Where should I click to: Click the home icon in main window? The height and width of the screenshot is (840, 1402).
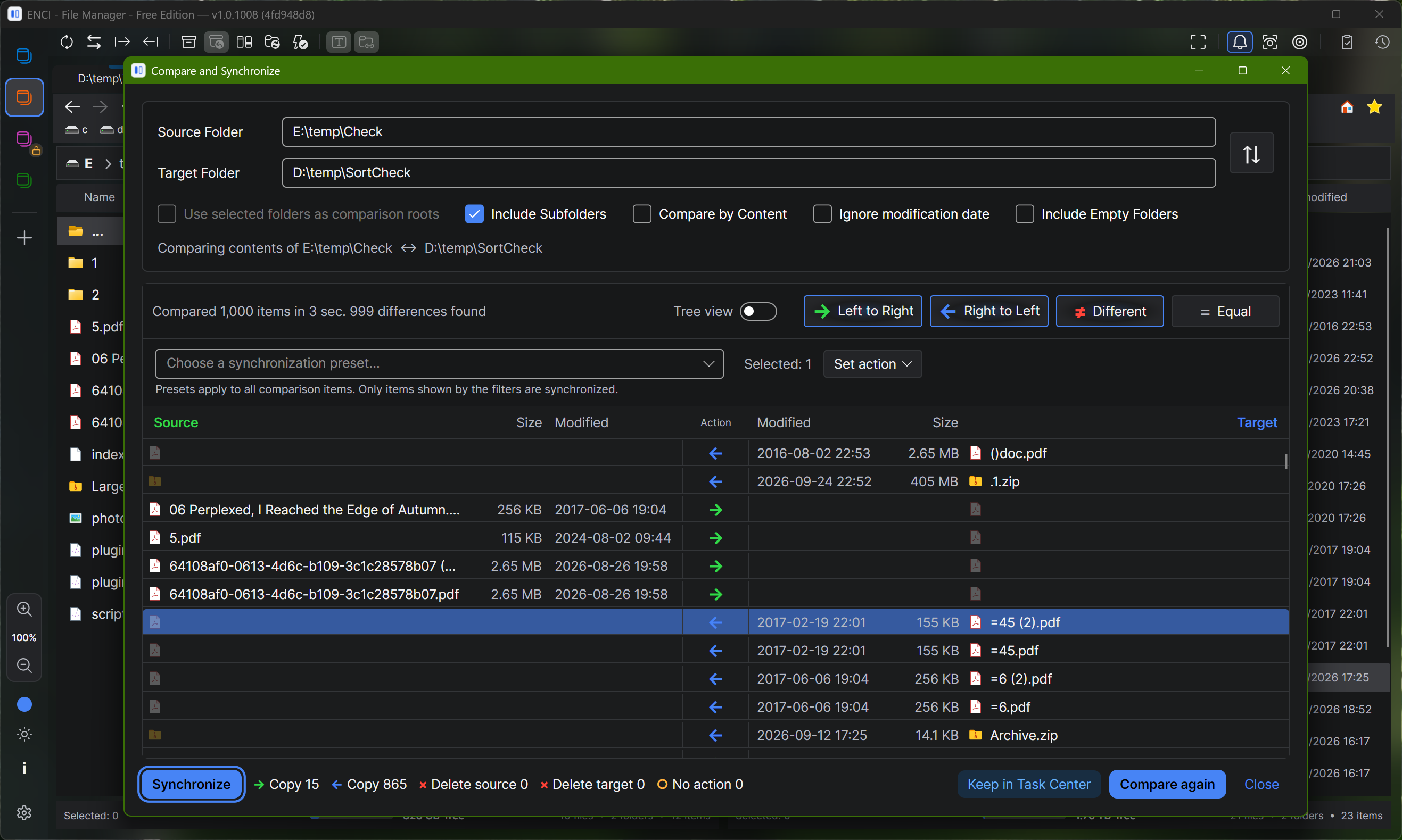pyautogui.click(x=1347, y=107)
